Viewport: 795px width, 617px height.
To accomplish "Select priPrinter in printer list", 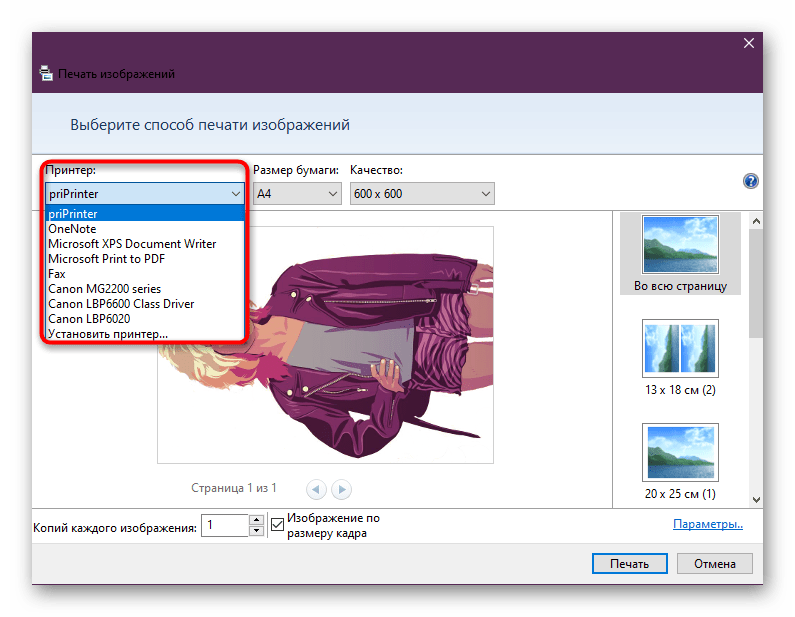I will [x=145, y=213].
